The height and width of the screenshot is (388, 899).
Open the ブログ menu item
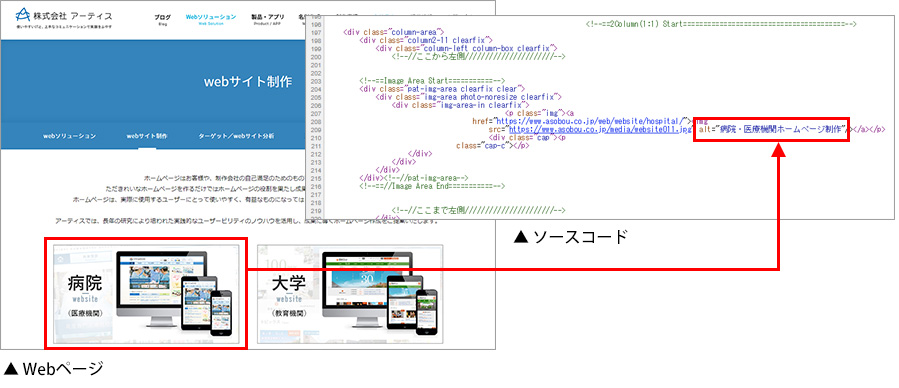tap(162, 19)
